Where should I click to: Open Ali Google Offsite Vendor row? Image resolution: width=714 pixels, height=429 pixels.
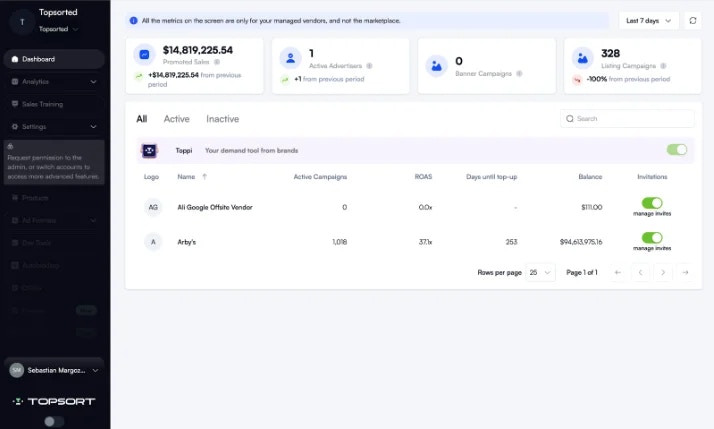pos(414,207)
